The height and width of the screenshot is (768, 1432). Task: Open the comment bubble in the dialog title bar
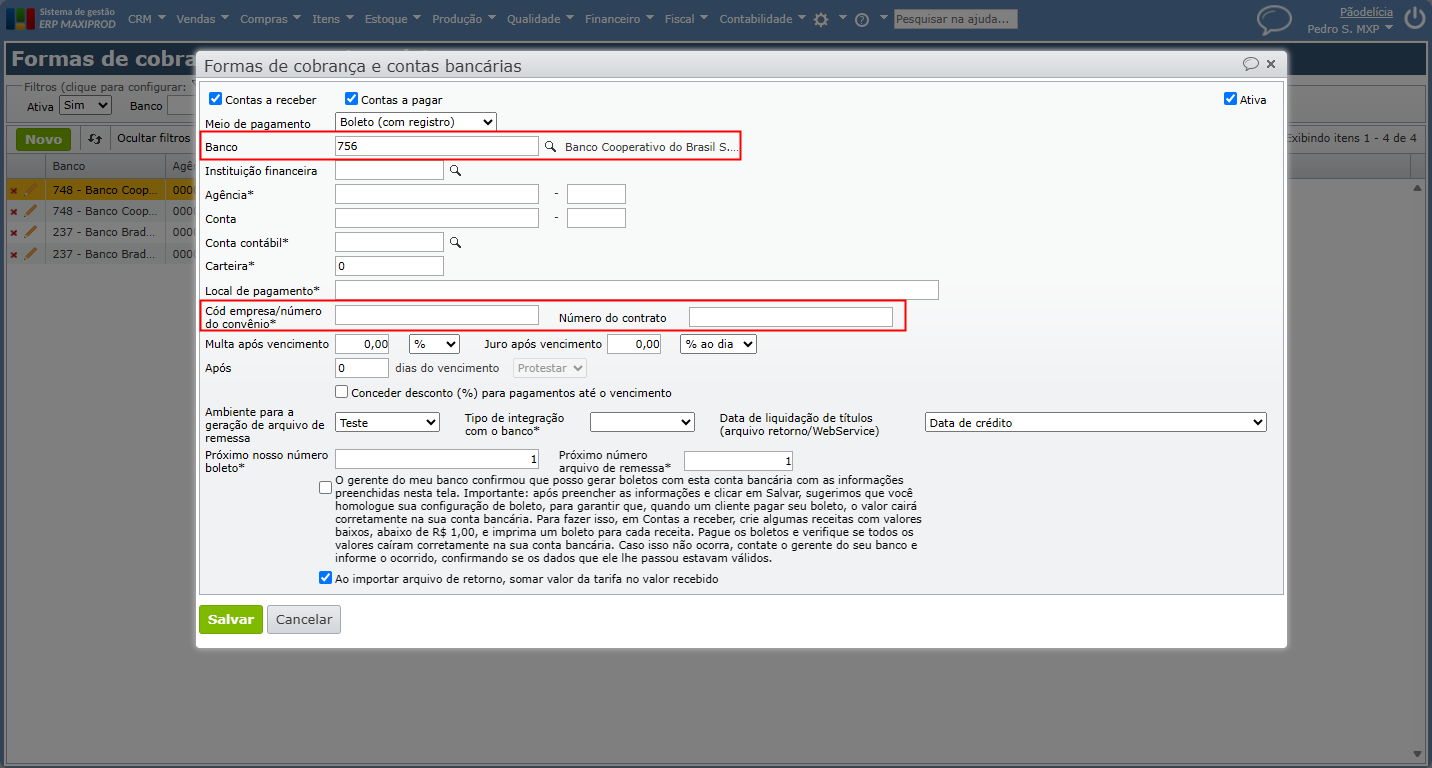coord(1250,64)
